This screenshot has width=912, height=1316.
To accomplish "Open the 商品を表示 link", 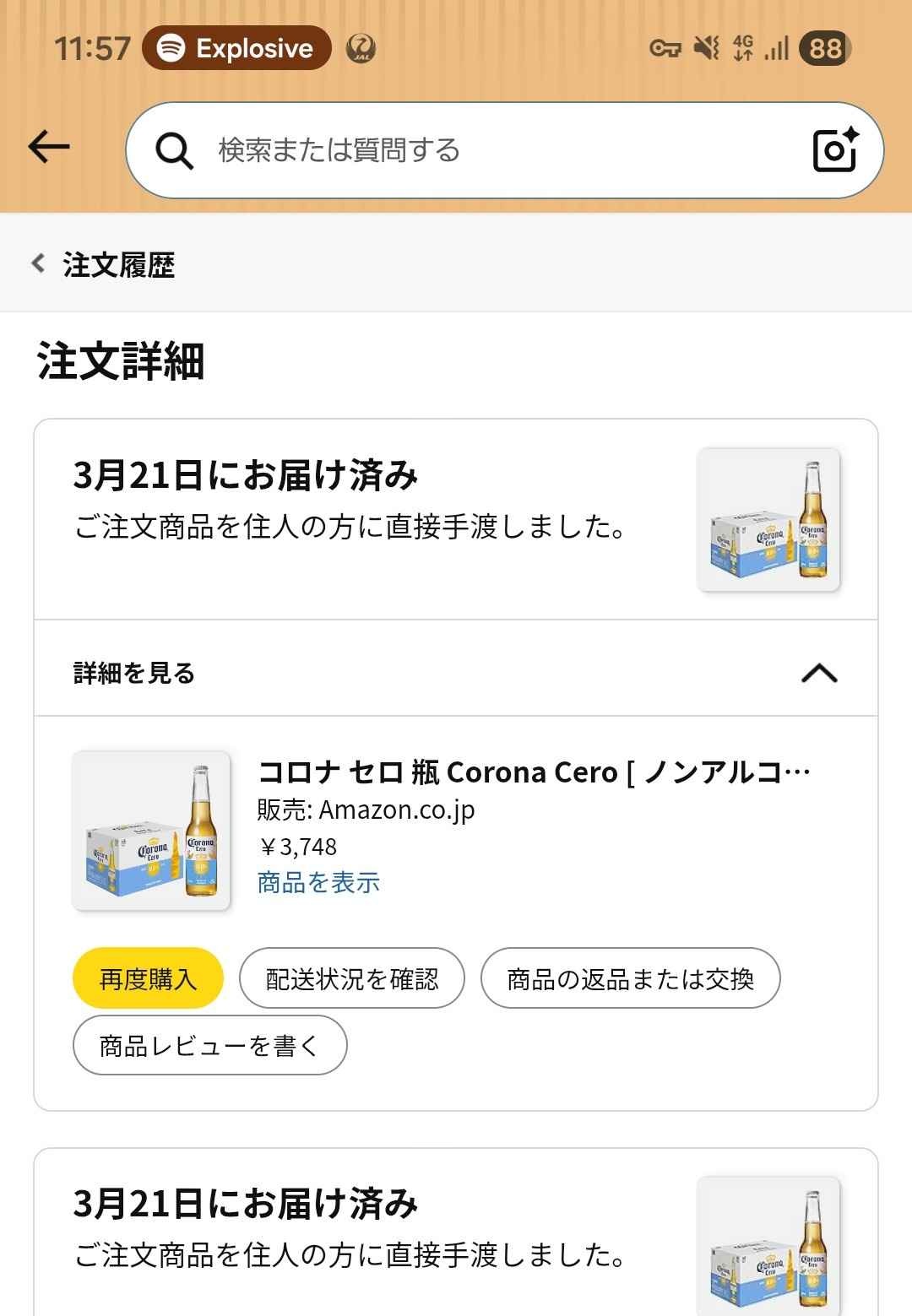I will coord(318,883).
